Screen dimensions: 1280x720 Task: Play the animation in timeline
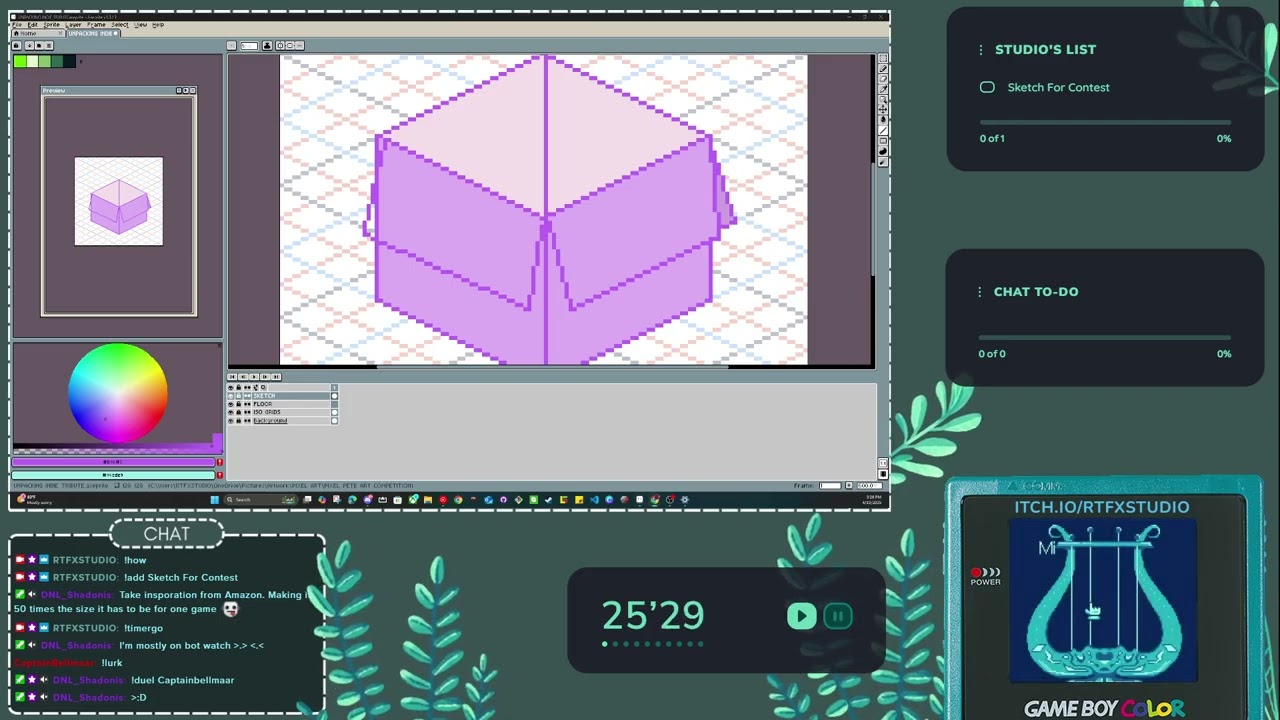[x=254, y=377]
